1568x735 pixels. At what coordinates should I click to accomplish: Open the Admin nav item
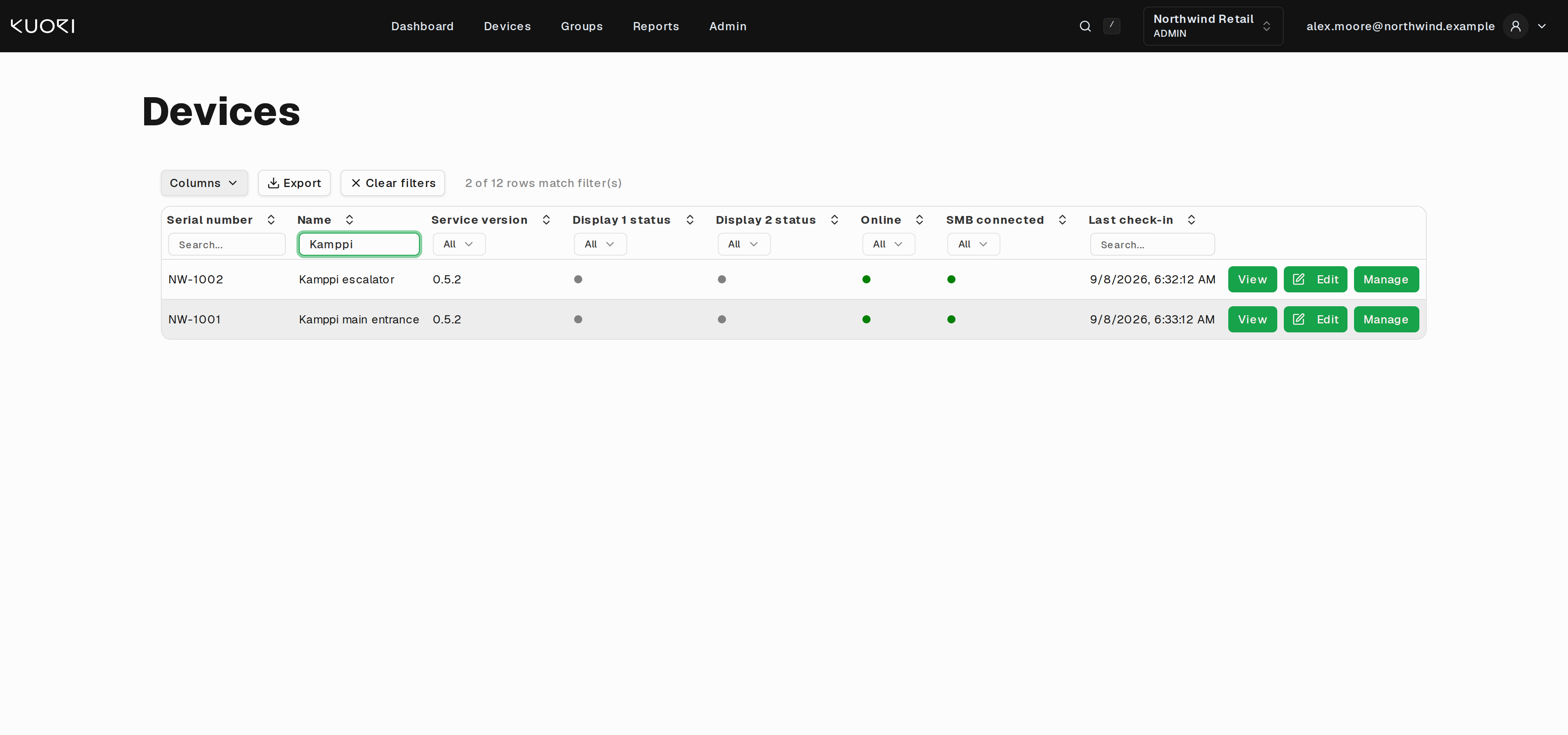[x=727, y=26]
